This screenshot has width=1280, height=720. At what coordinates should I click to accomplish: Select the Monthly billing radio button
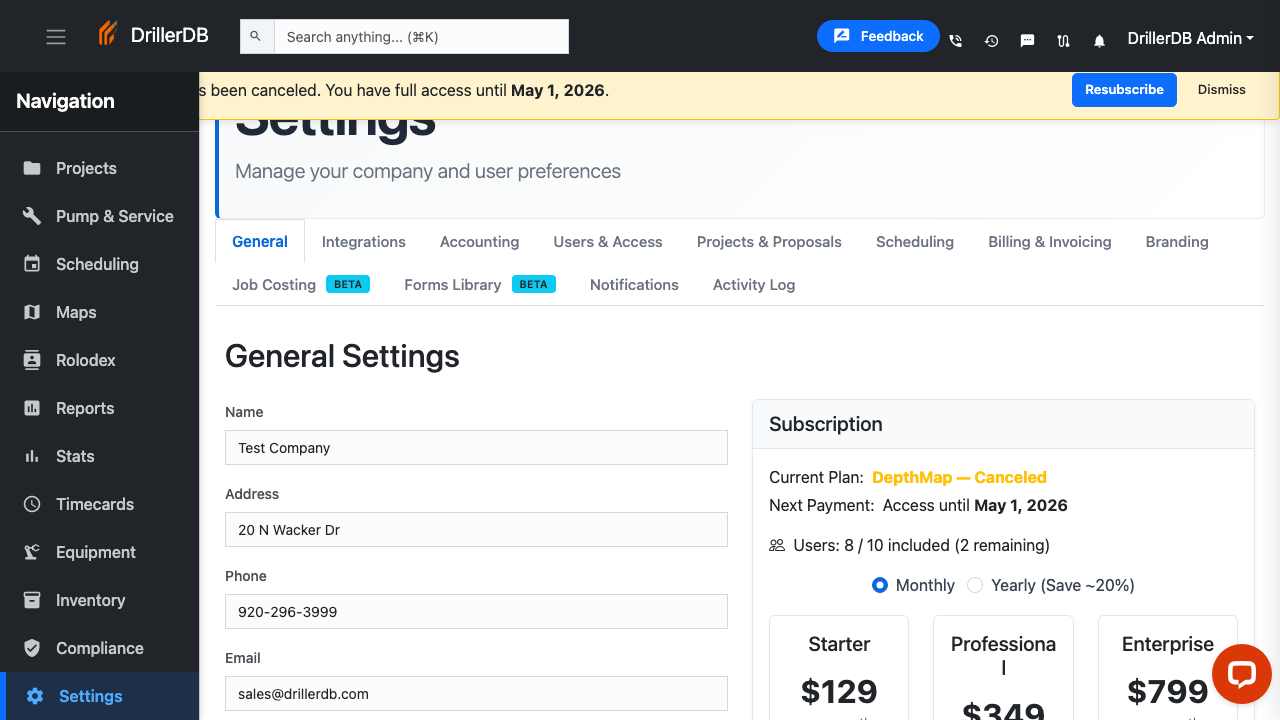point(880,585)
